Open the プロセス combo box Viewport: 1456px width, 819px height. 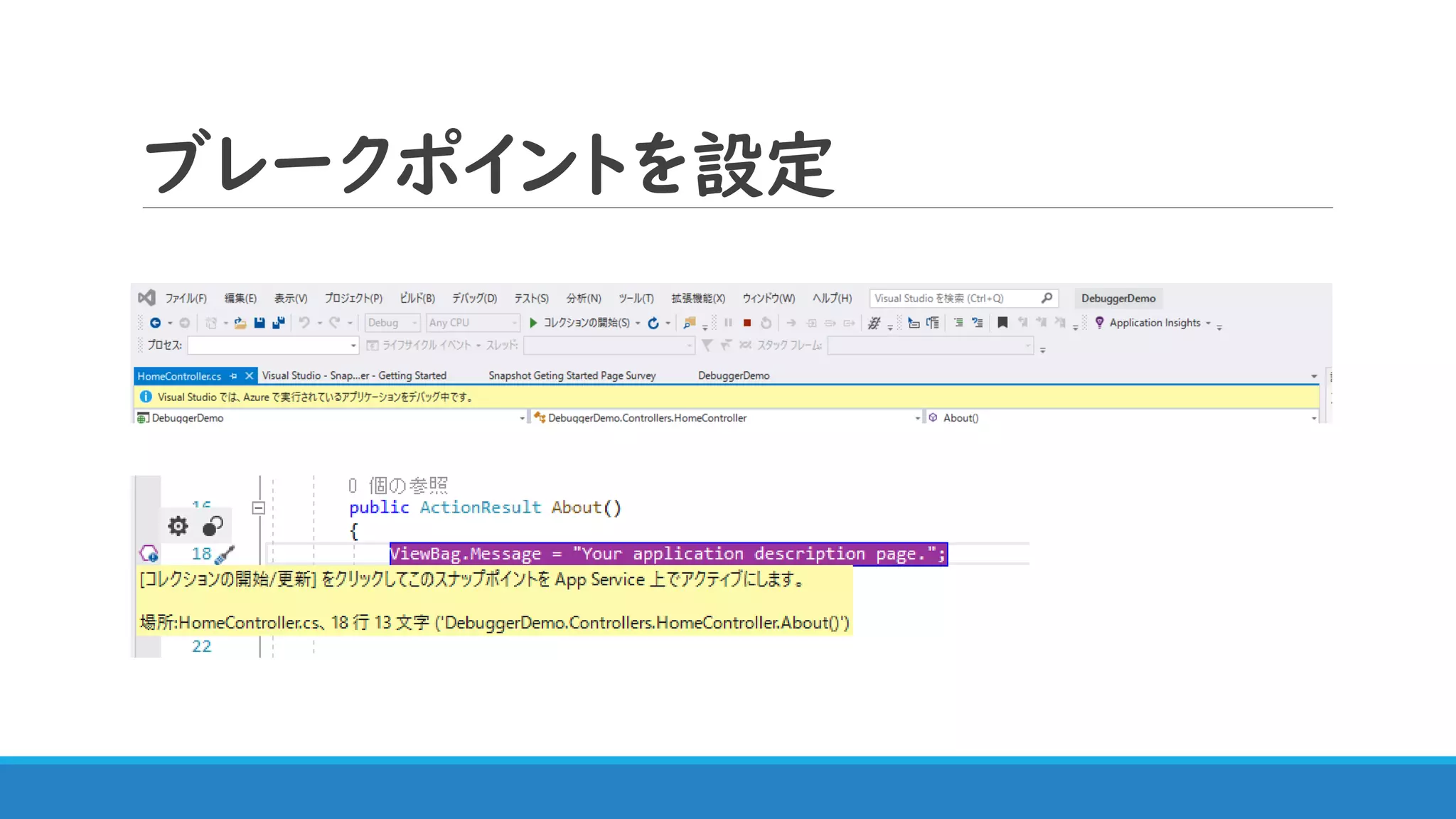[273, 346]
